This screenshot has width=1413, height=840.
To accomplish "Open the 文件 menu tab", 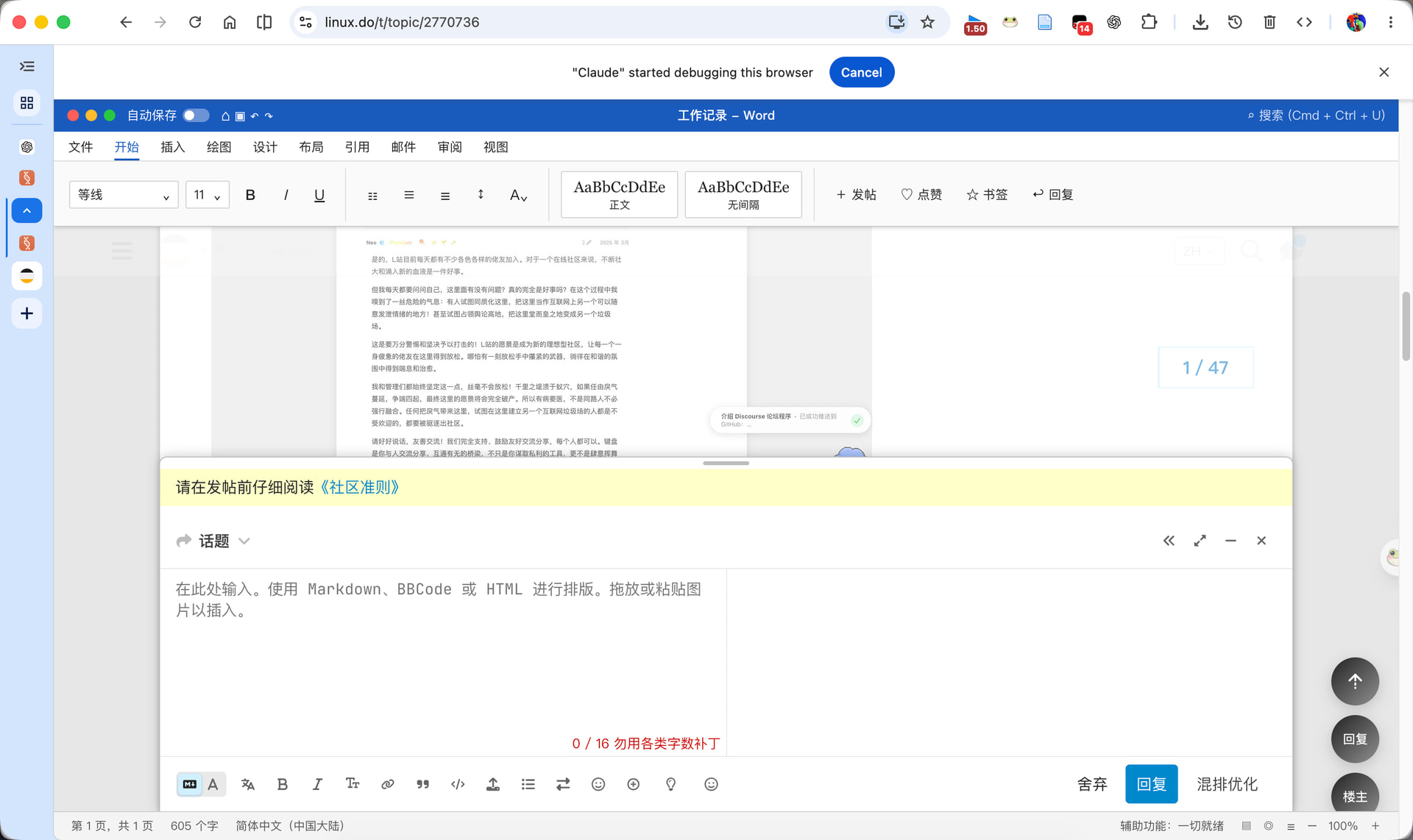I will [81, 147].
